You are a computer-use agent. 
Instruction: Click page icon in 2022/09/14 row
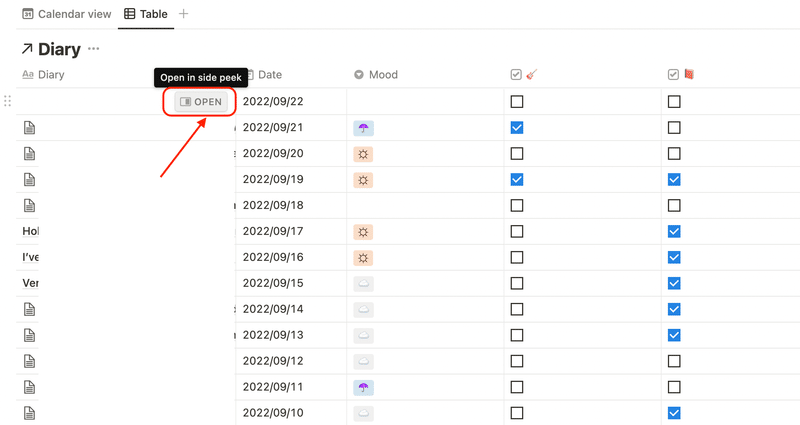pos(30,309)
